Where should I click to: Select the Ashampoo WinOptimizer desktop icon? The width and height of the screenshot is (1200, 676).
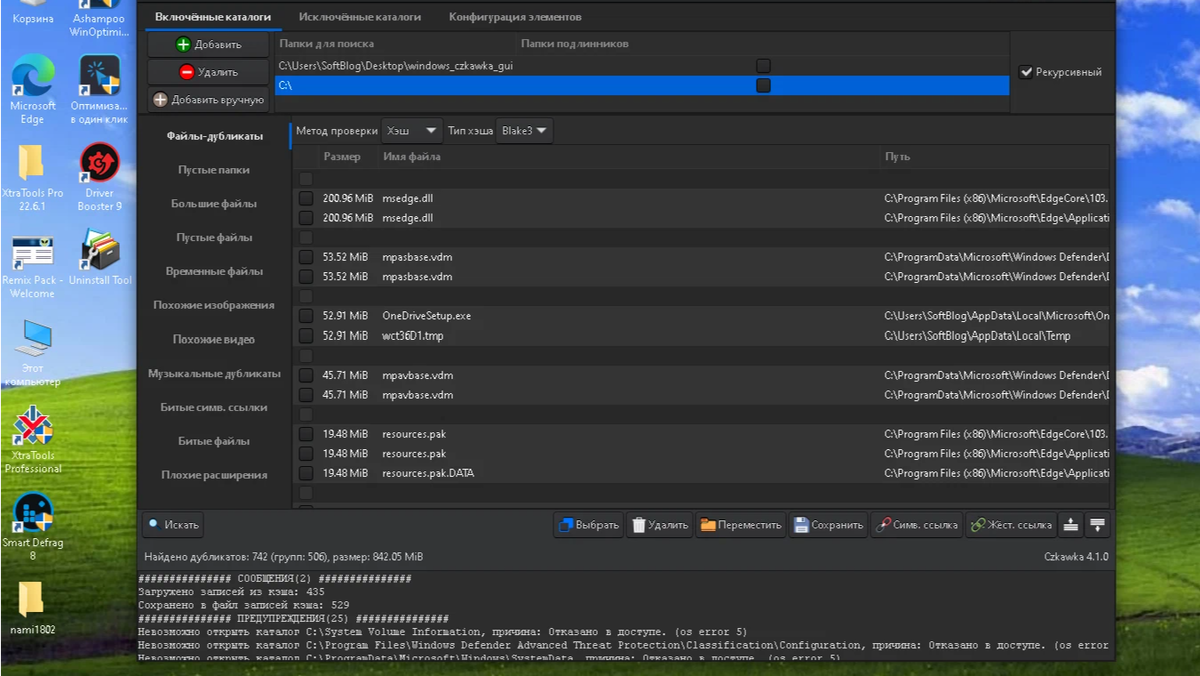pos(100,20)
